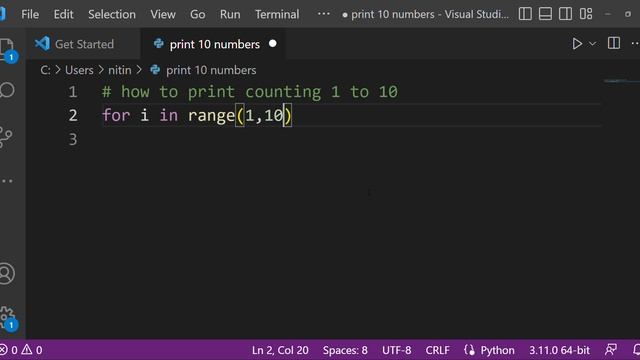Show hidden menu items via title bar ellipsis
Viewport: 640px width, 360px height.
[324, 14]
